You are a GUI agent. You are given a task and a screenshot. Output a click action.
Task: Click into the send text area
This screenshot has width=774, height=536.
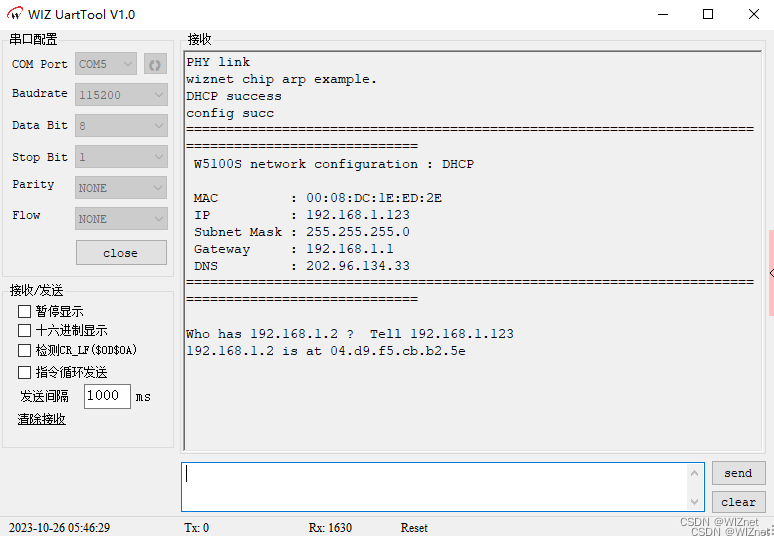pyautogui.click(x=434, y=487)
